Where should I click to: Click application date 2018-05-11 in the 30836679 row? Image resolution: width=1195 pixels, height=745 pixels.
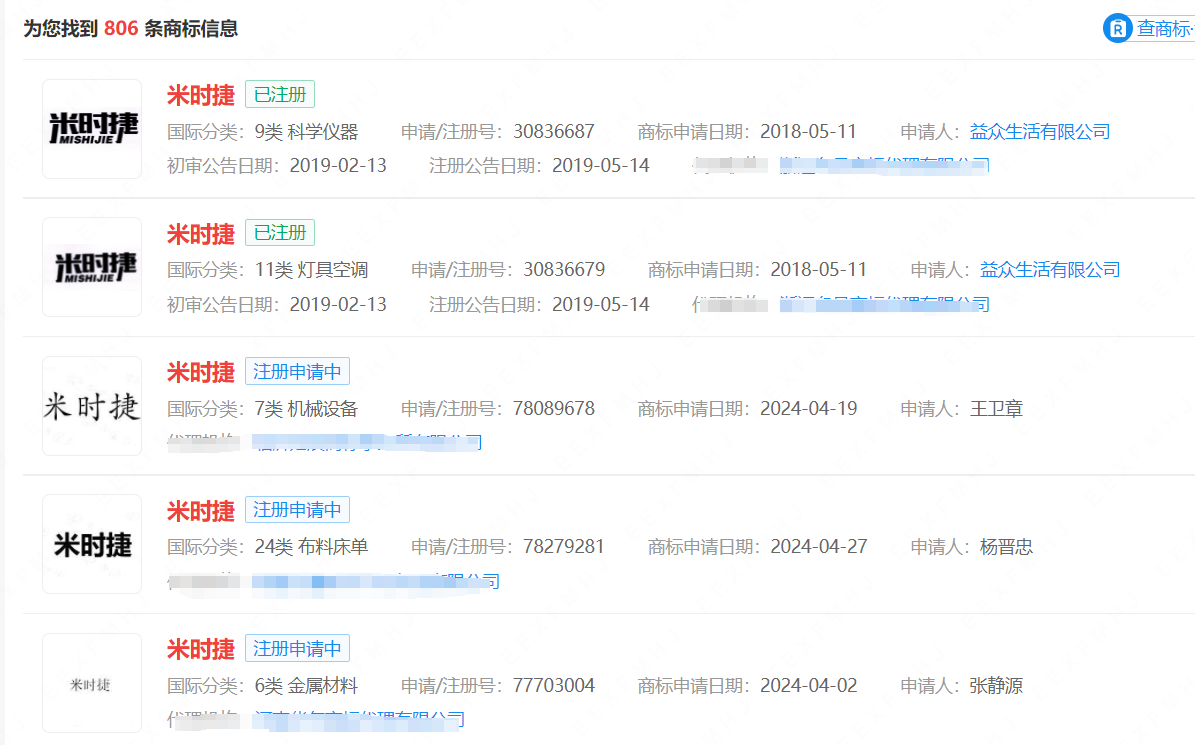point(819,270)
